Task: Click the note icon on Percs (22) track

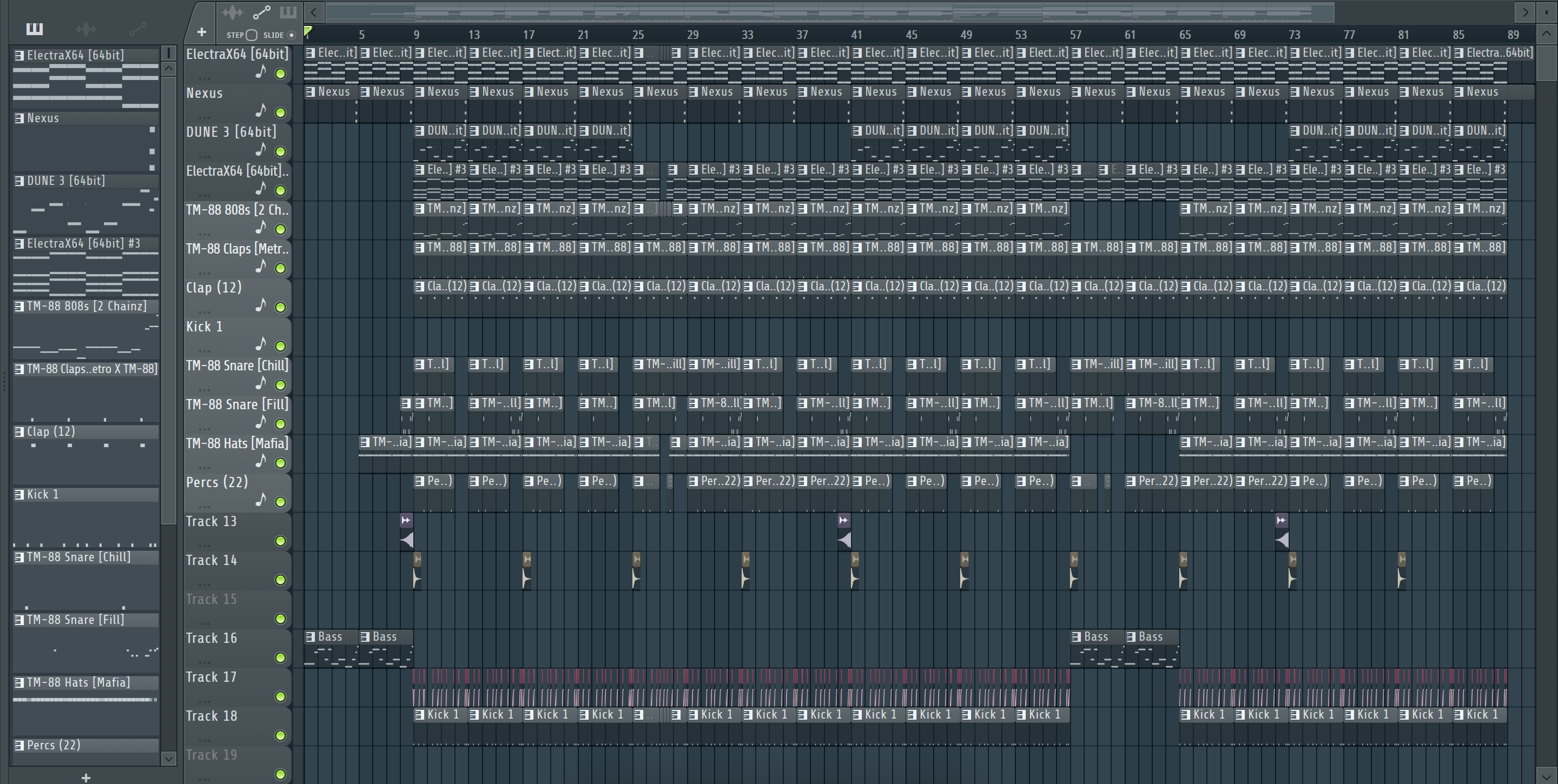Action: point(261,500)
